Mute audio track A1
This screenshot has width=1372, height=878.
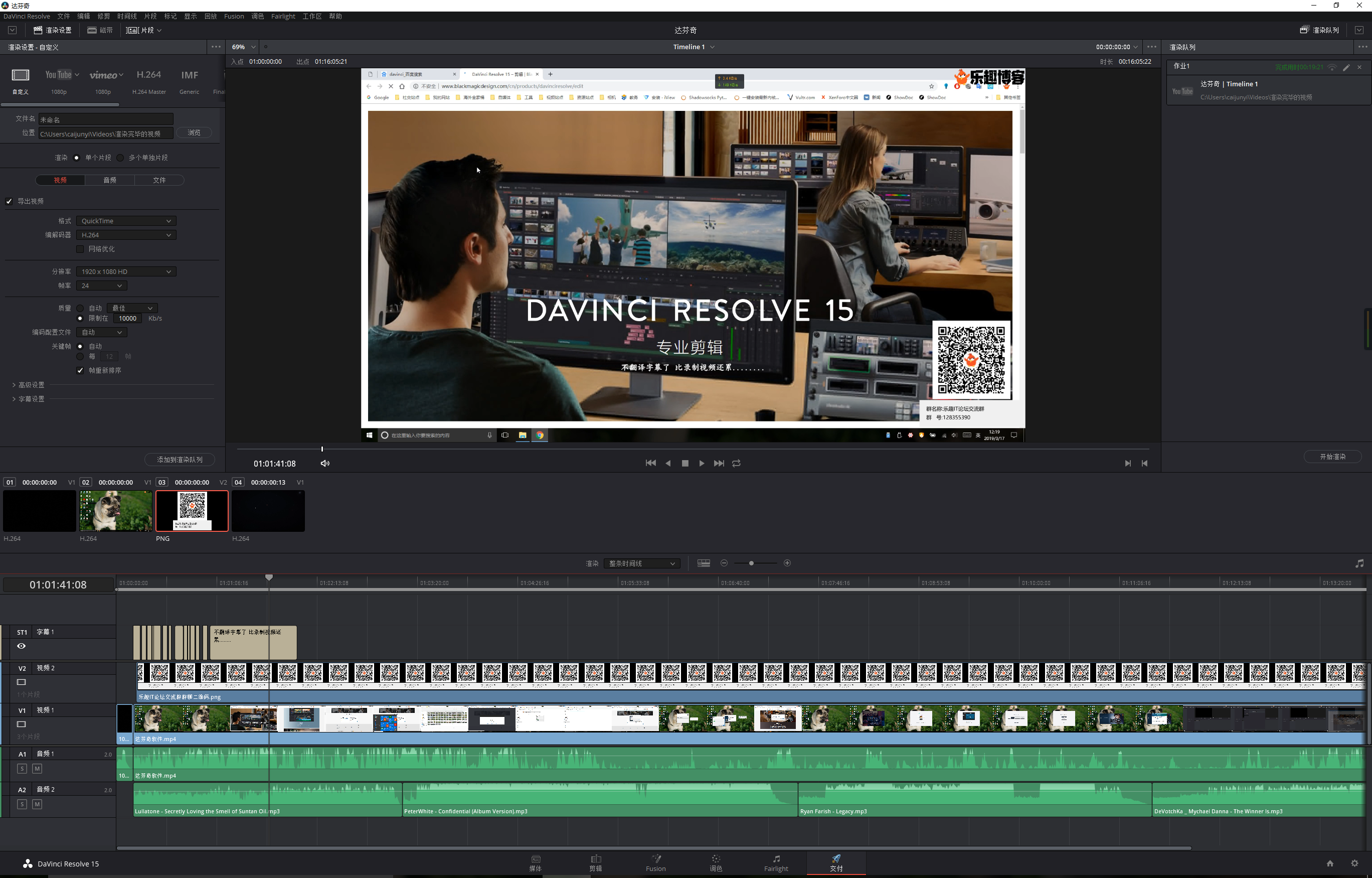[37, 769]
